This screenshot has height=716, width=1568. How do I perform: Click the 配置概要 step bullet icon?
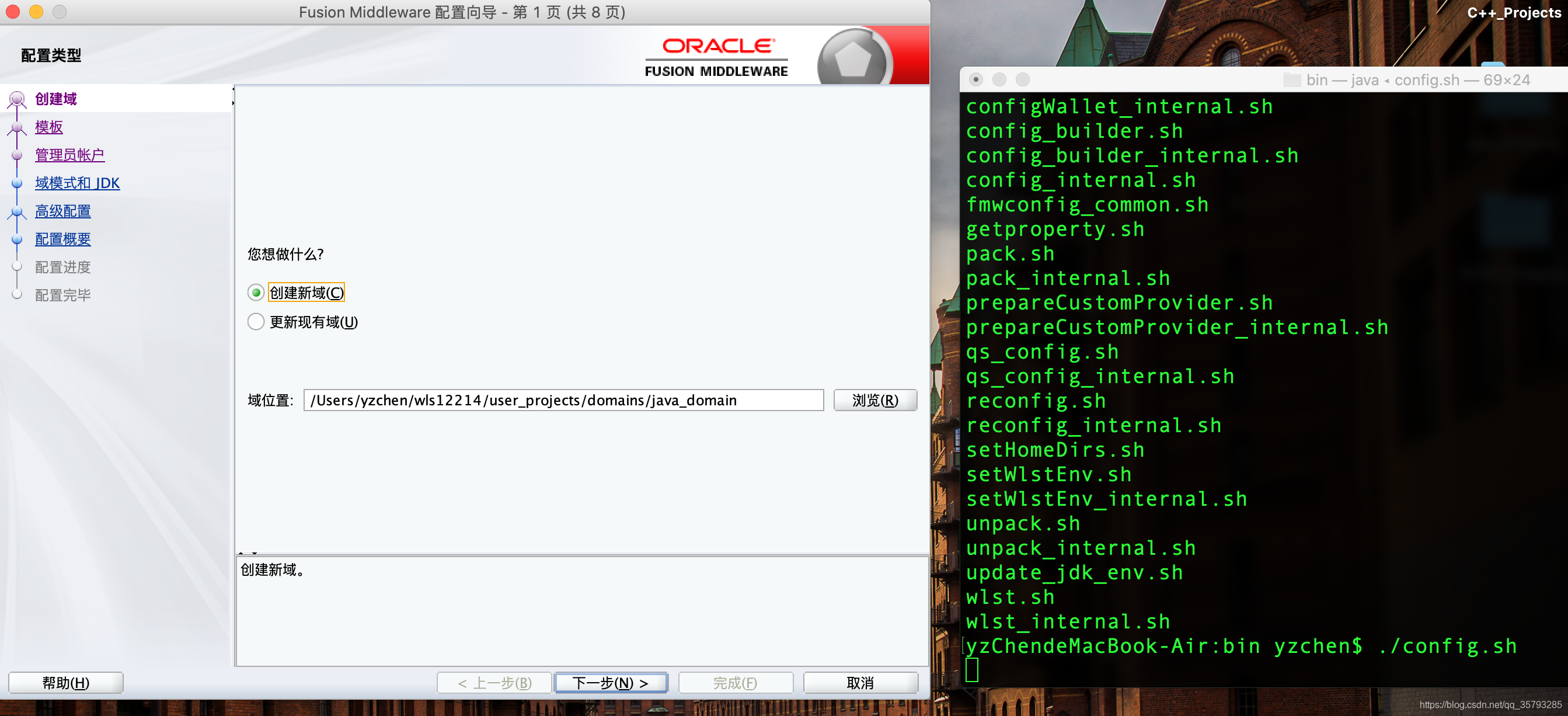(17, 239)
